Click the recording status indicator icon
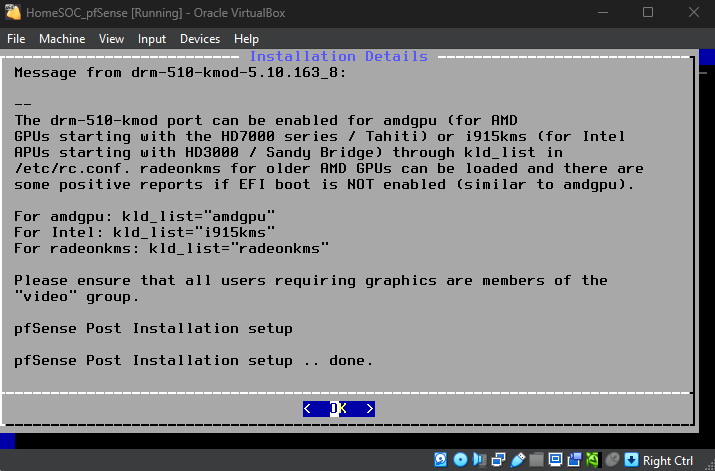Image resolution: width=715 pixels, height=471 pixels. coord(574,460)
